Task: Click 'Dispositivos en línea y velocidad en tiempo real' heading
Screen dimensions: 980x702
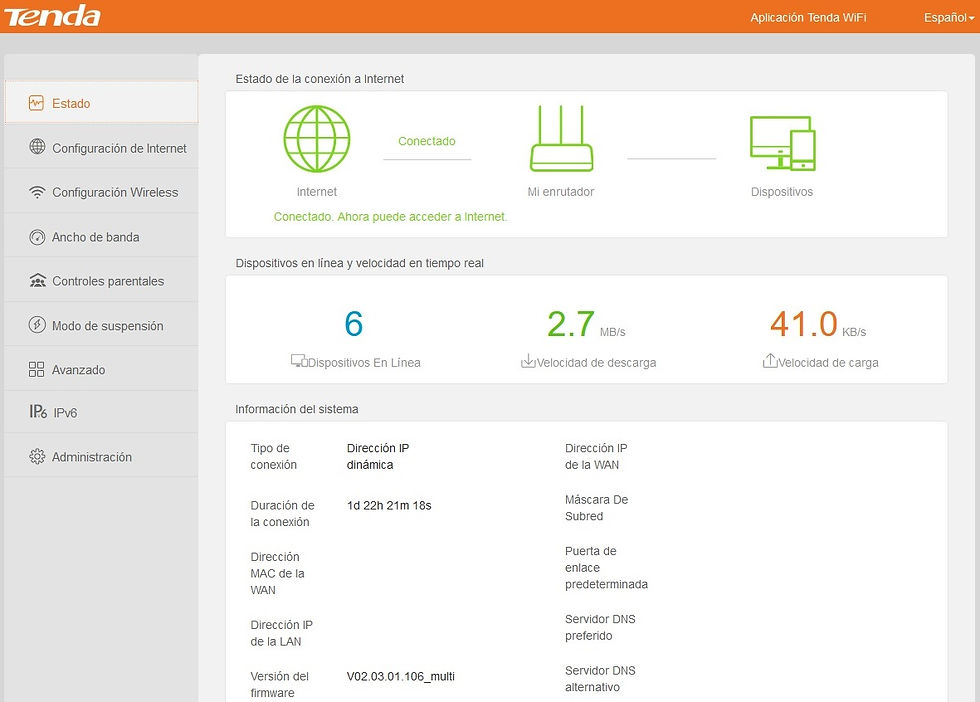Action: 359,263
